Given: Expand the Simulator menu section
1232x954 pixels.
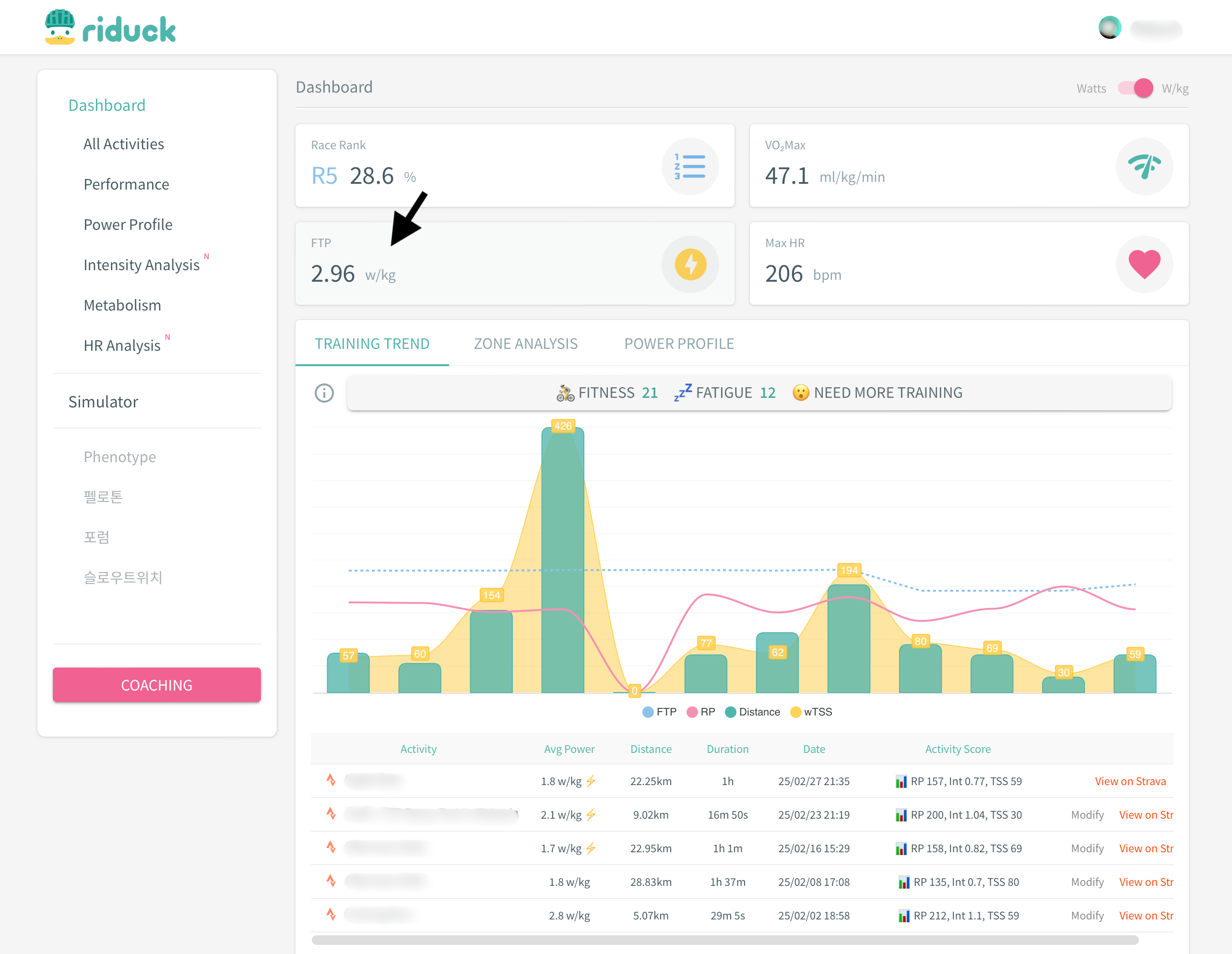Looking at the screenshot, I should pyautogui.click(x=103, y=402).
